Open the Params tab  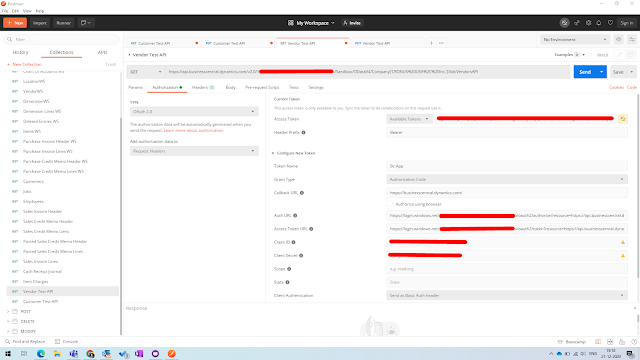[x=136, y=87]
